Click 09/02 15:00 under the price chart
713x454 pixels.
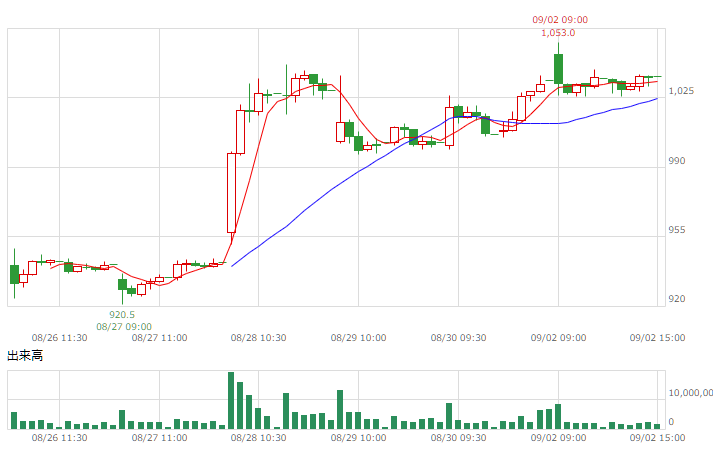[658, 338]
